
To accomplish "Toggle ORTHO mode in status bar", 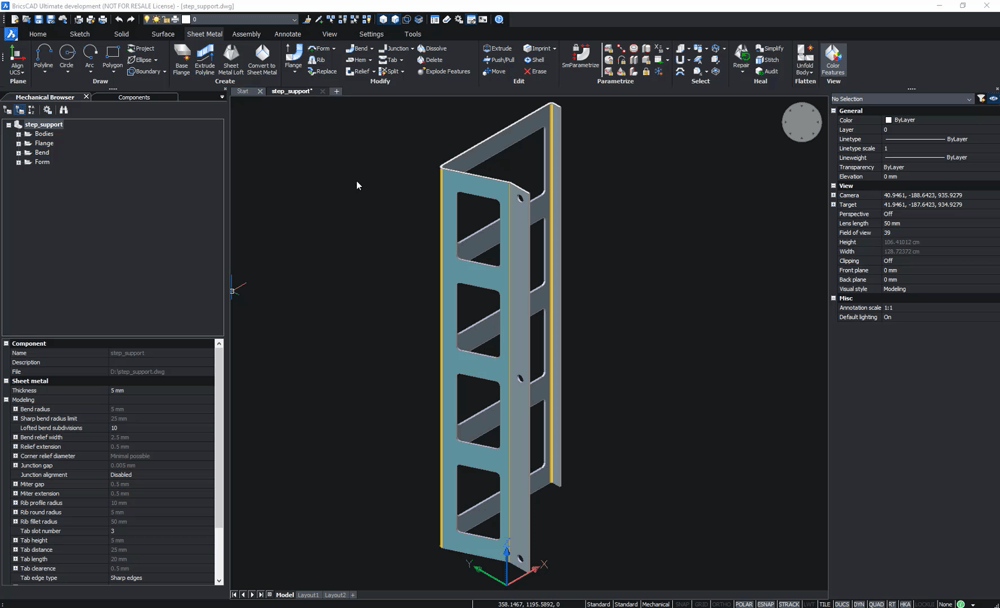I will [721, 604].
